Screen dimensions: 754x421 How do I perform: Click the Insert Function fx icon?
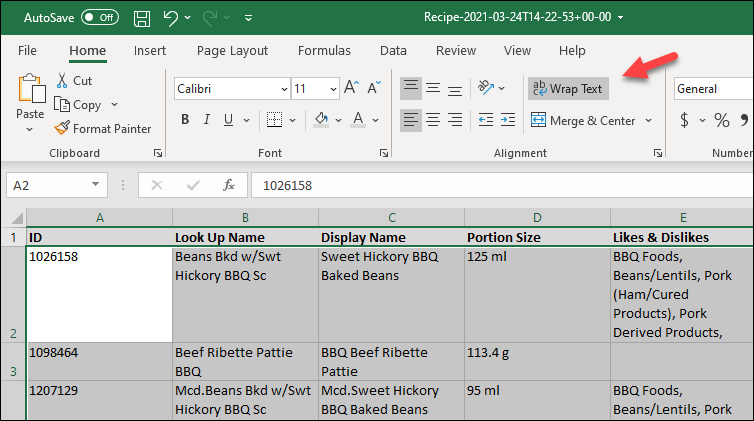pos(229,185)
